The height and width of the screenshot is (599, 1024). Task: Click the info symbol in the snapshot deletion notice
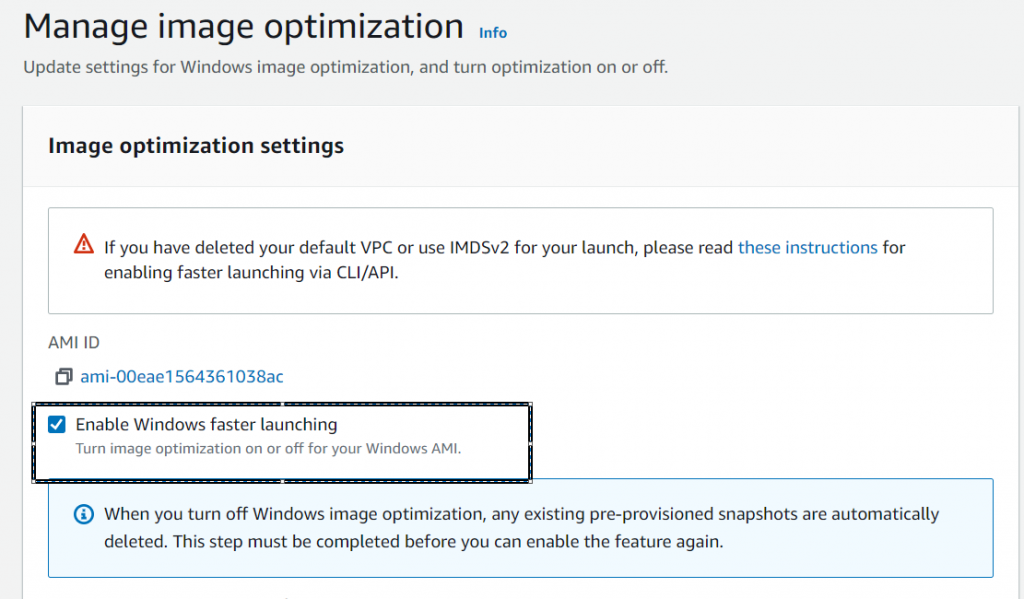tap(83, 513)
